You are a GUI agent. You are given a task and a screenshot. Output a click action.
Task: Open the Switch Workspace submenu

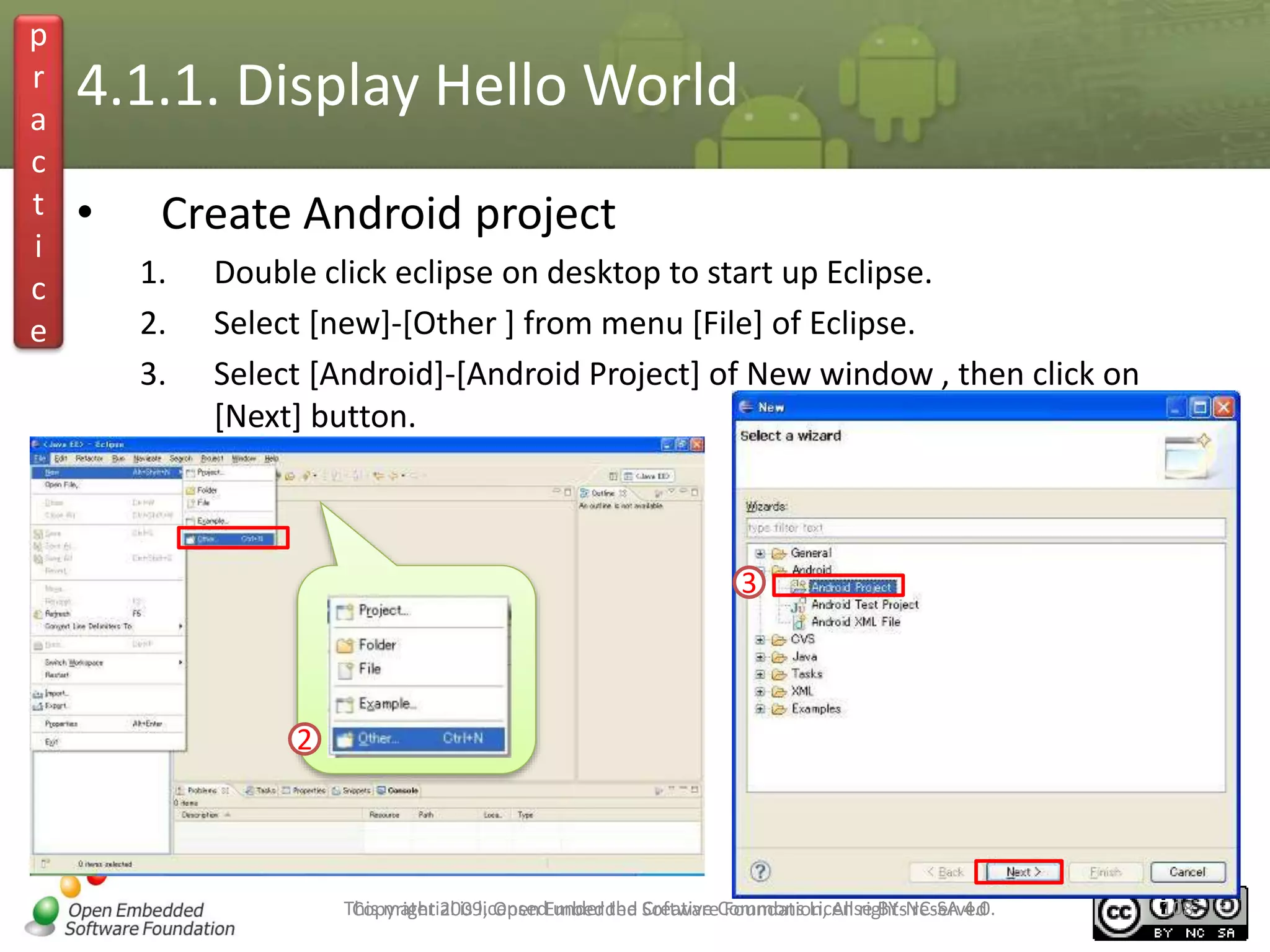point(108,663)
